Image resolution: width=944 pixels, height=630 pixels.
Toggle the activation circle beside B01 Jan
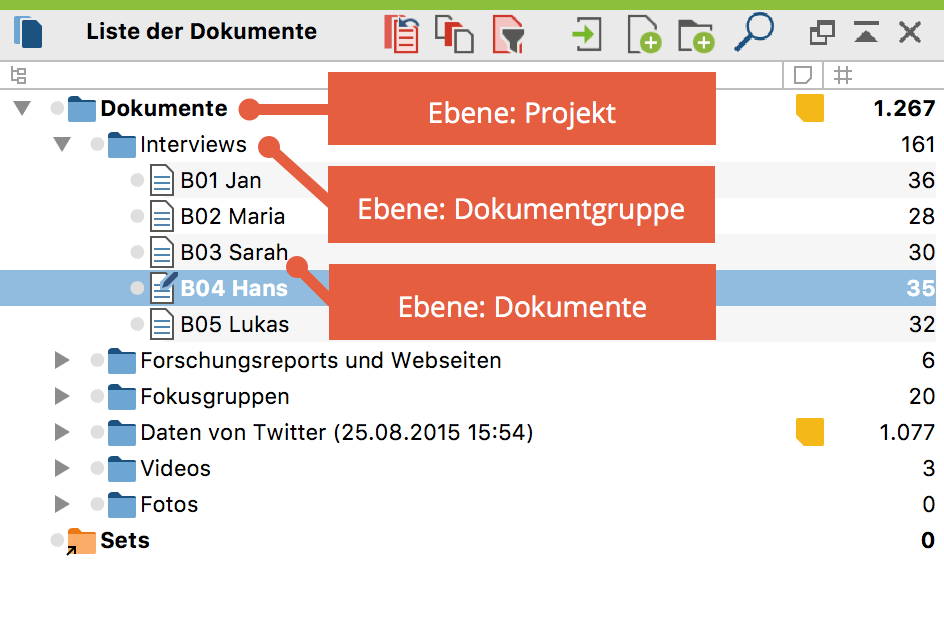pyautogui.click(x=137, y=181)
